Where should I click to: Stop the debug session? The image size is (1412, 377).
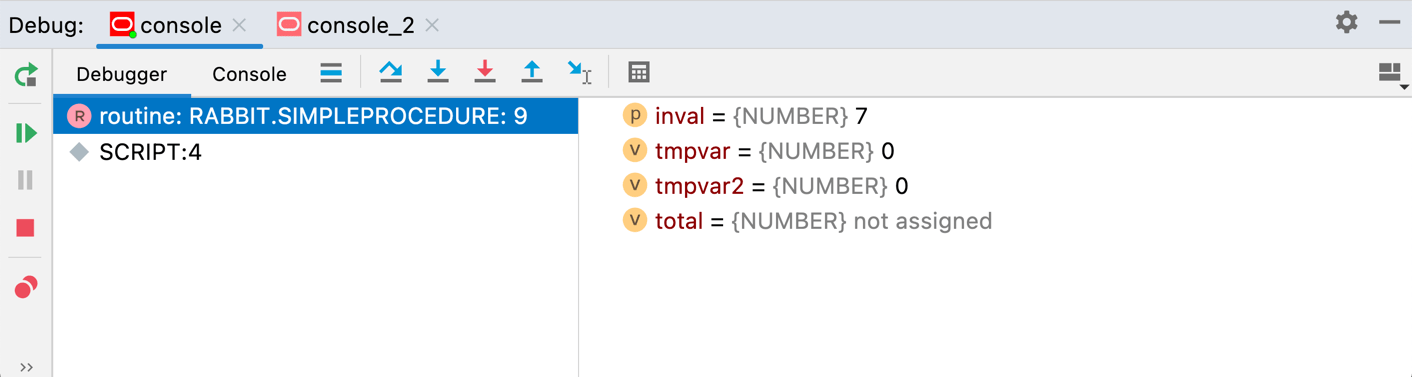coord(26,228)
